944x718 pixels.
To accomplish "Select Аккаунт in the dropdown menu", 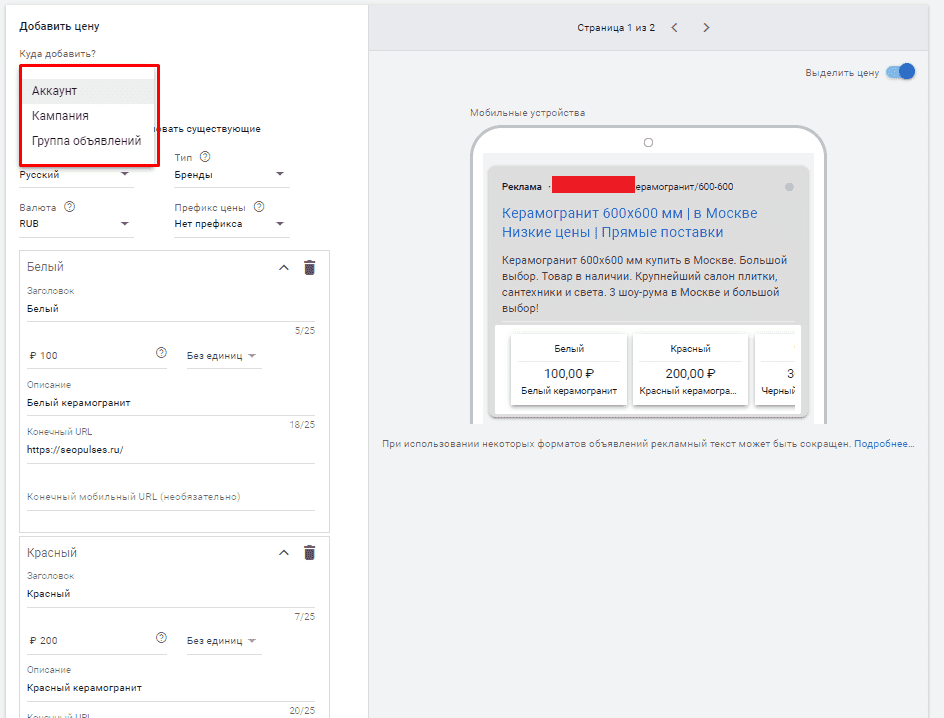I will tap(88, 91).
